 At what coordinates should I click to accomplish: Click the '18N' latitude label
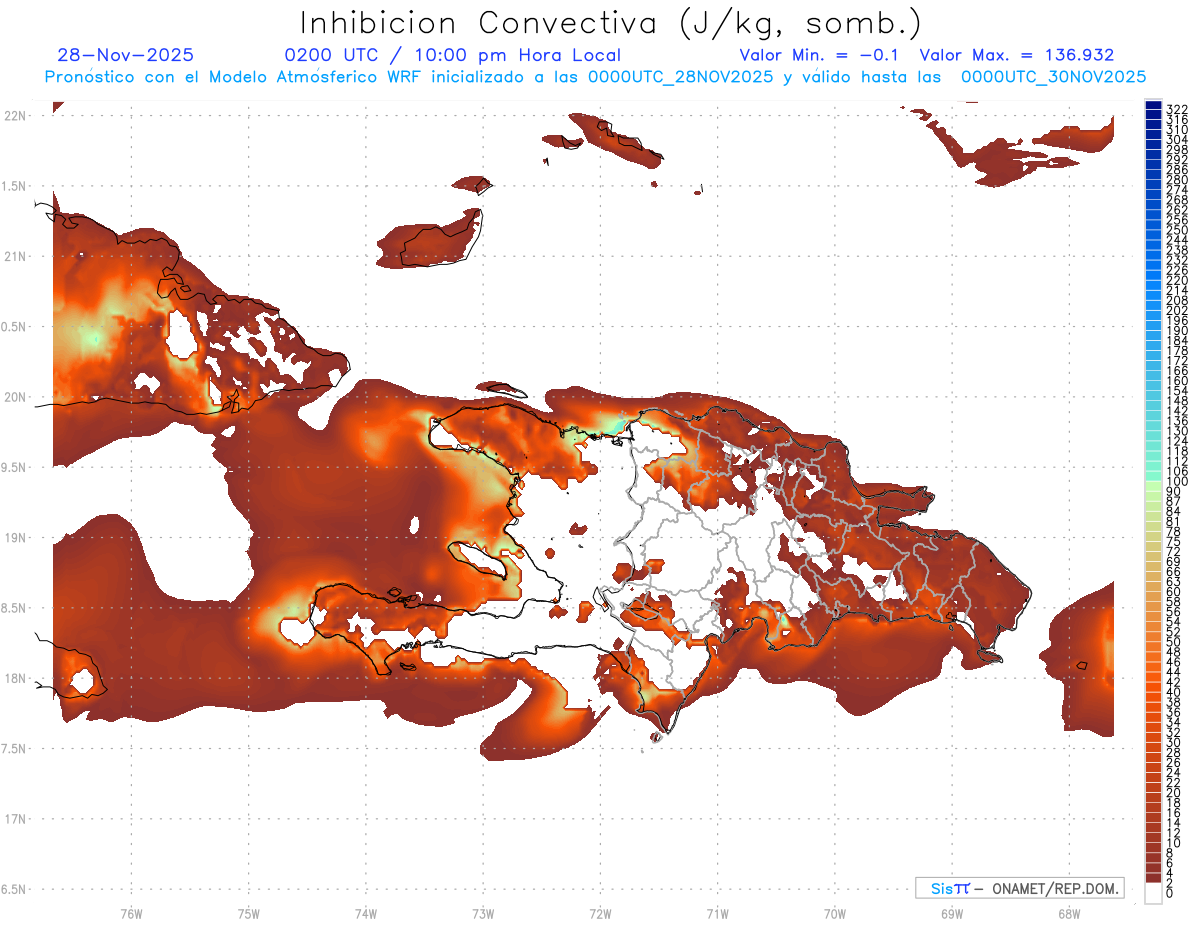(15, 678)
